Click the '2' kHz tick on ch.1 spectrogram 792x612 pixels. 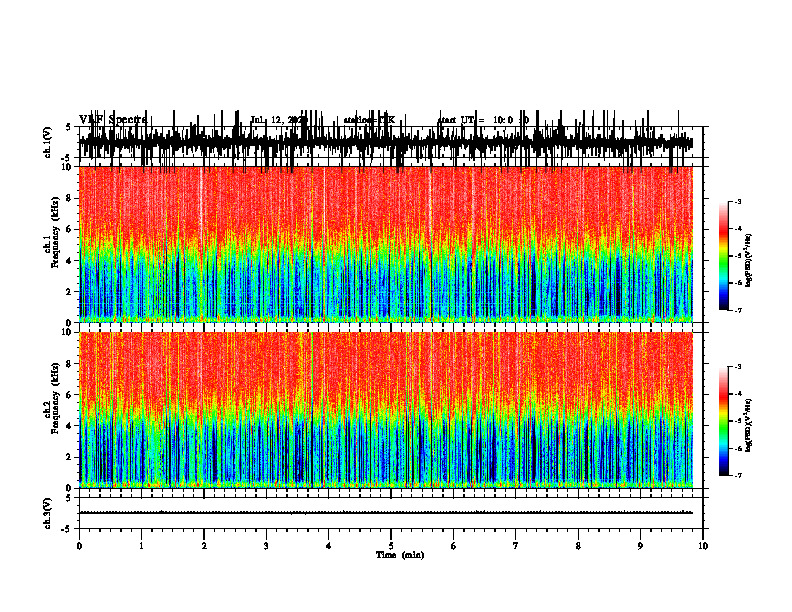(69, 292)
